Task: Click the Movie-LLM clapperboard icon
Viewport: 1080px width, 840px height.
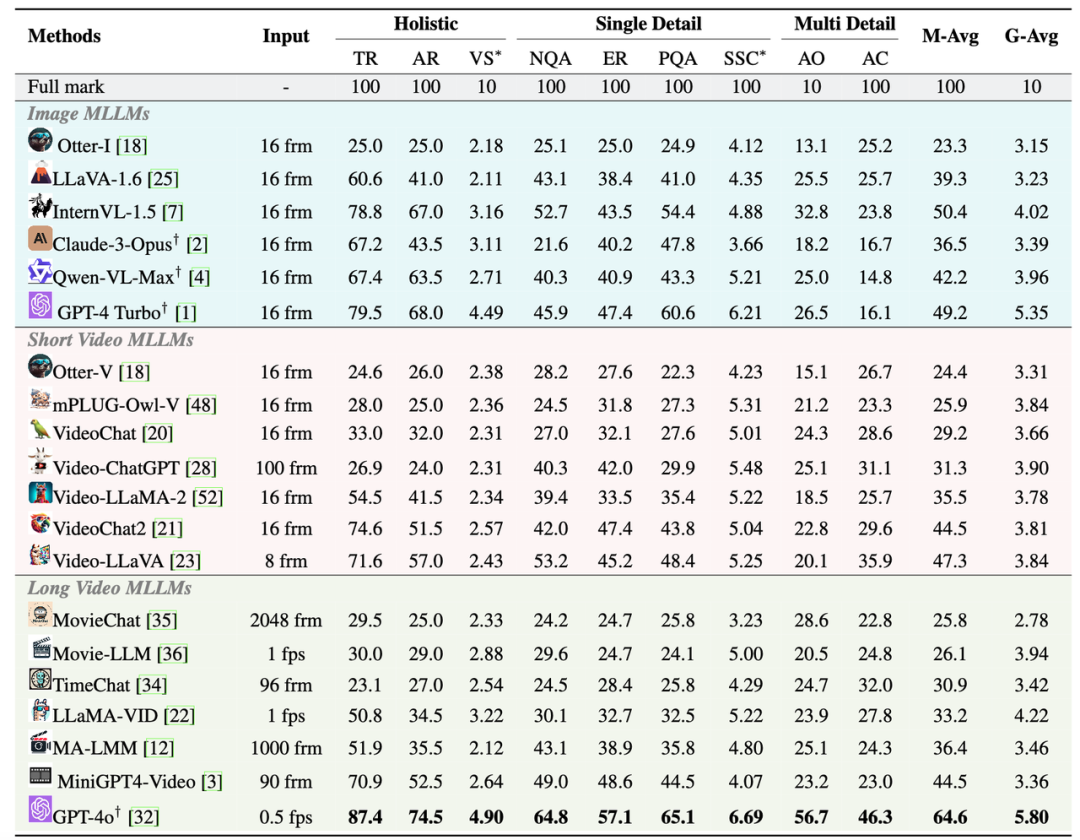Action: coord(41,648)
